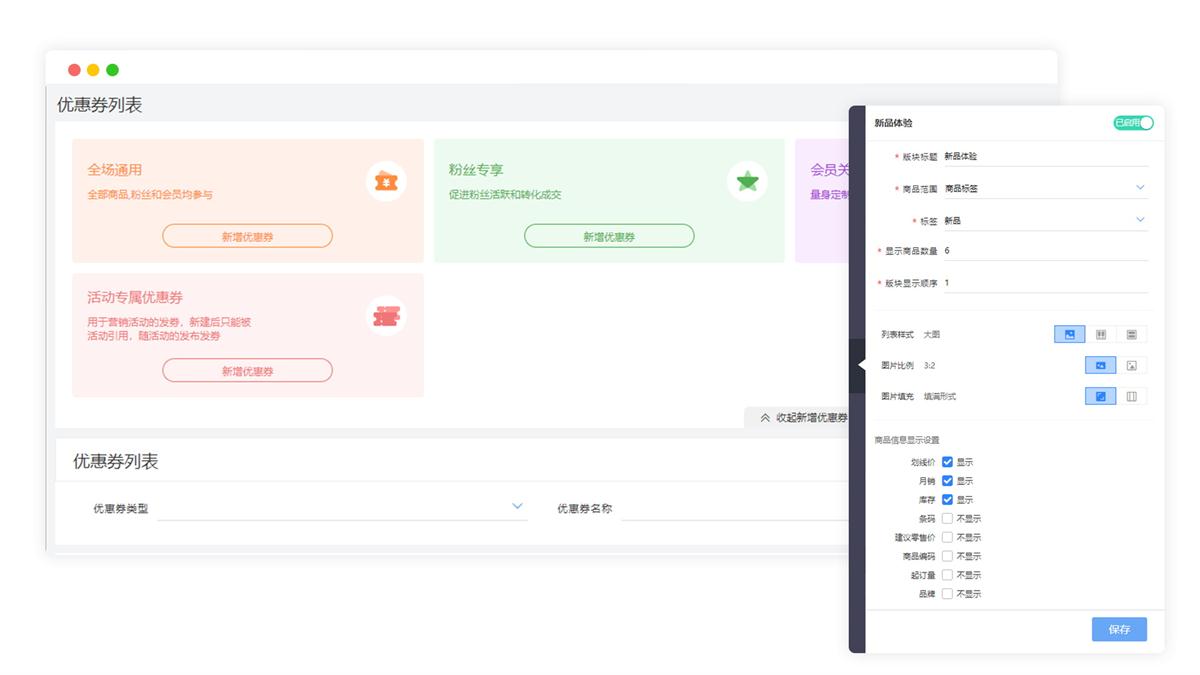Enable the 条码 display checkbox

point(947,518)
